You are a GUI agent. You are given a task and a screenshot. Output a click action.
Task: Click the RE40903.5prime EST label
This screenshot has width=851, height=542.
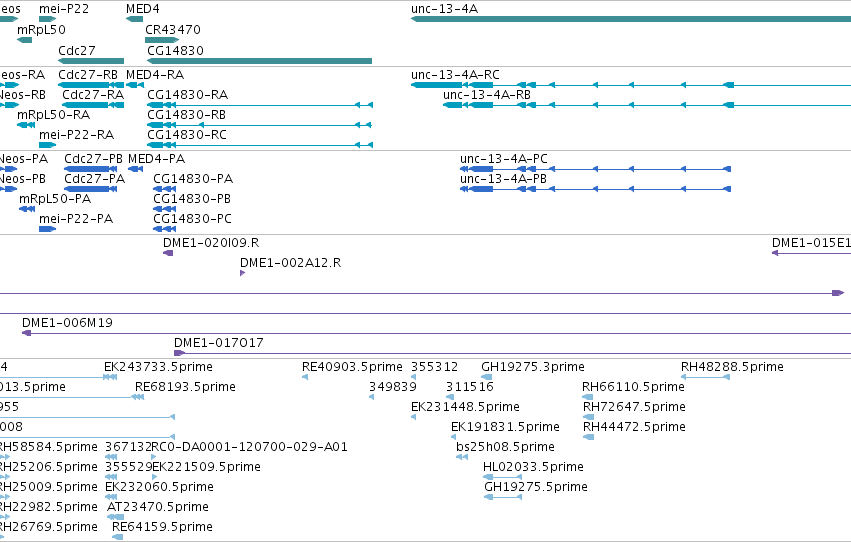[352, 367]
